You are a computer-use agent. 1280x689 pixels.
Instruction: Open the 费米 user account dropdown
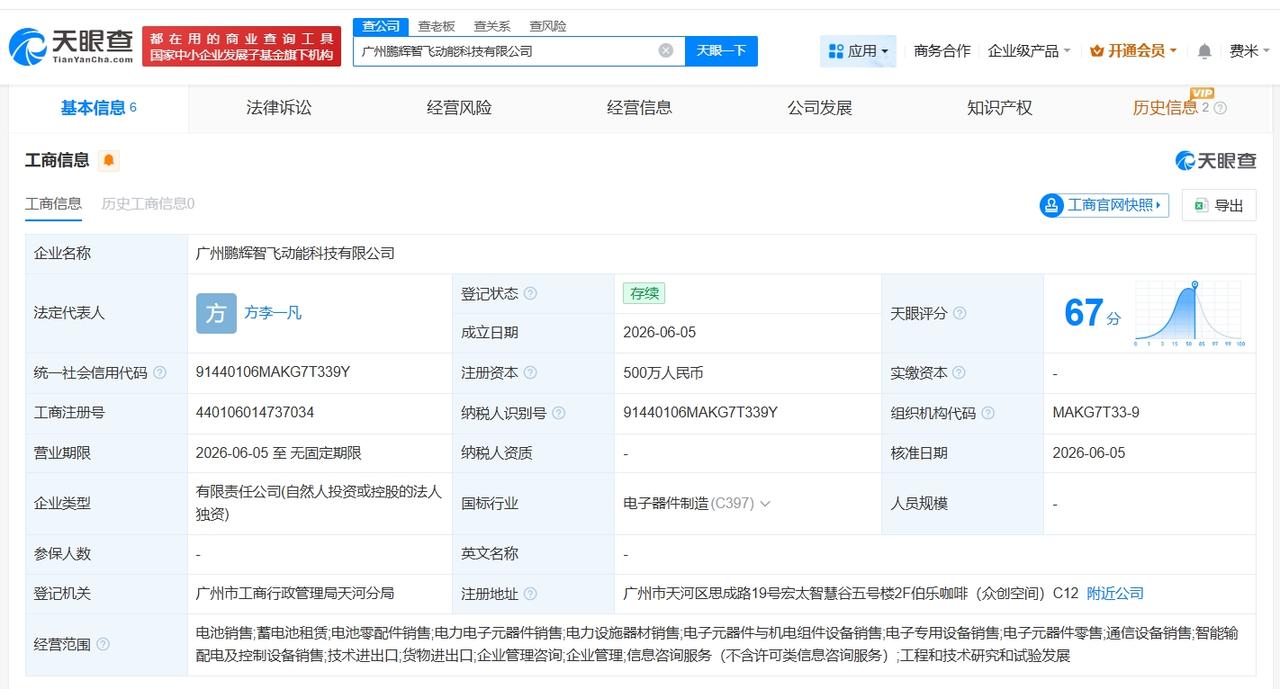(1250, 51)
